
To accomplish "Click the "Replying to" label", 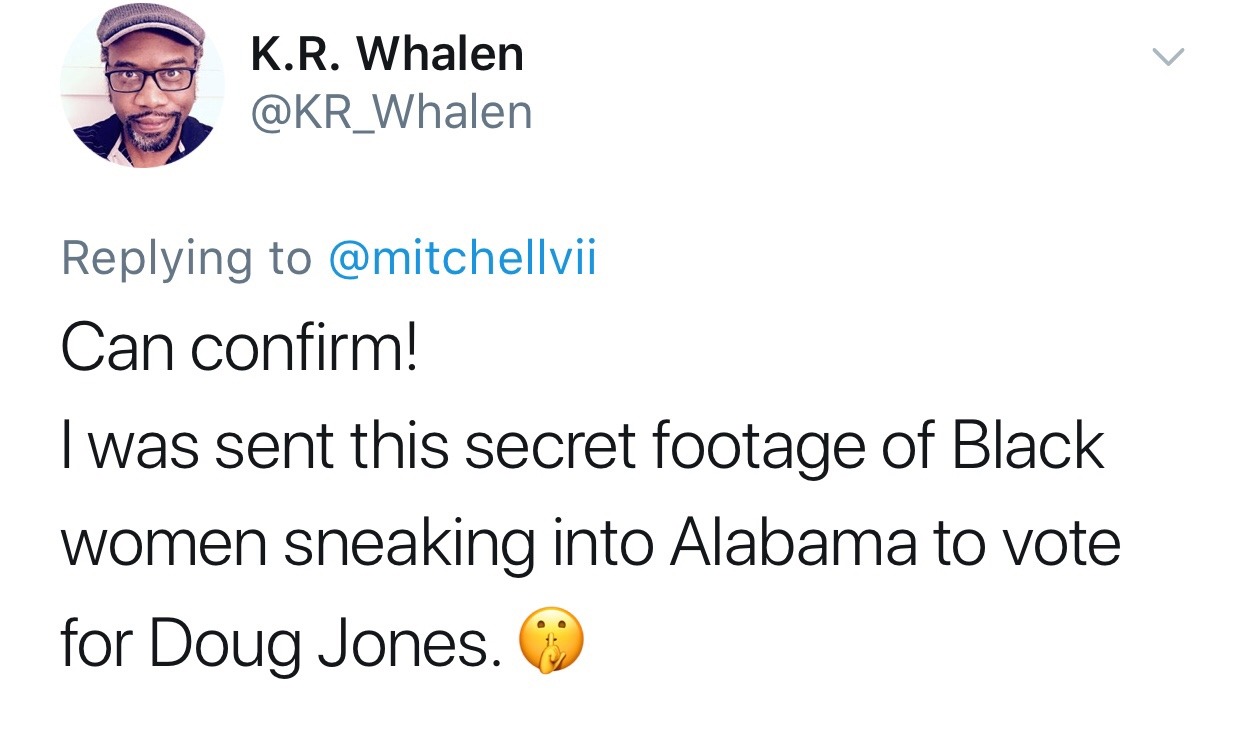I will point(186,258).
